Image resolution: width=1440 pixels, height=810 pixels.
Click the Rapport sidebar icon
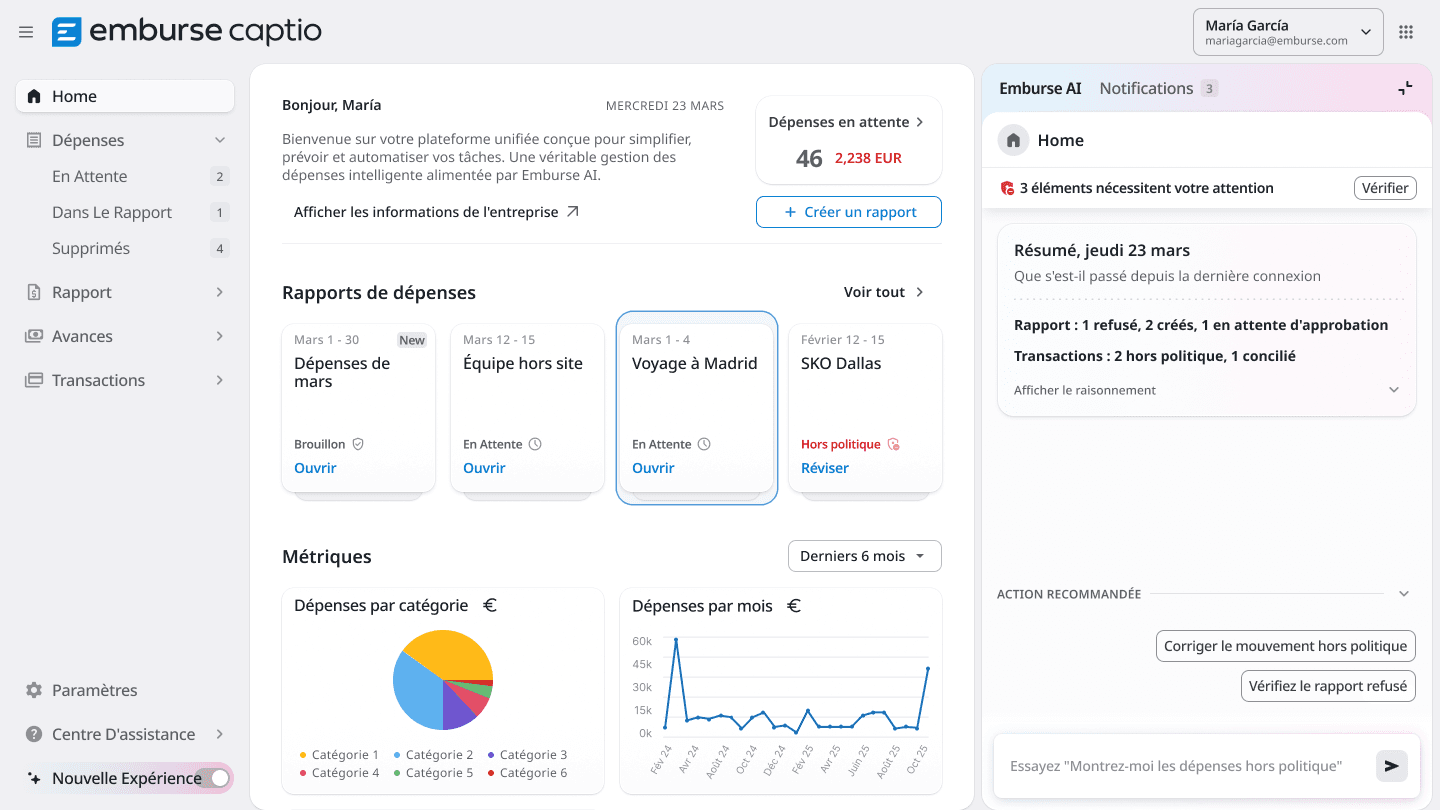click(34, 292)
